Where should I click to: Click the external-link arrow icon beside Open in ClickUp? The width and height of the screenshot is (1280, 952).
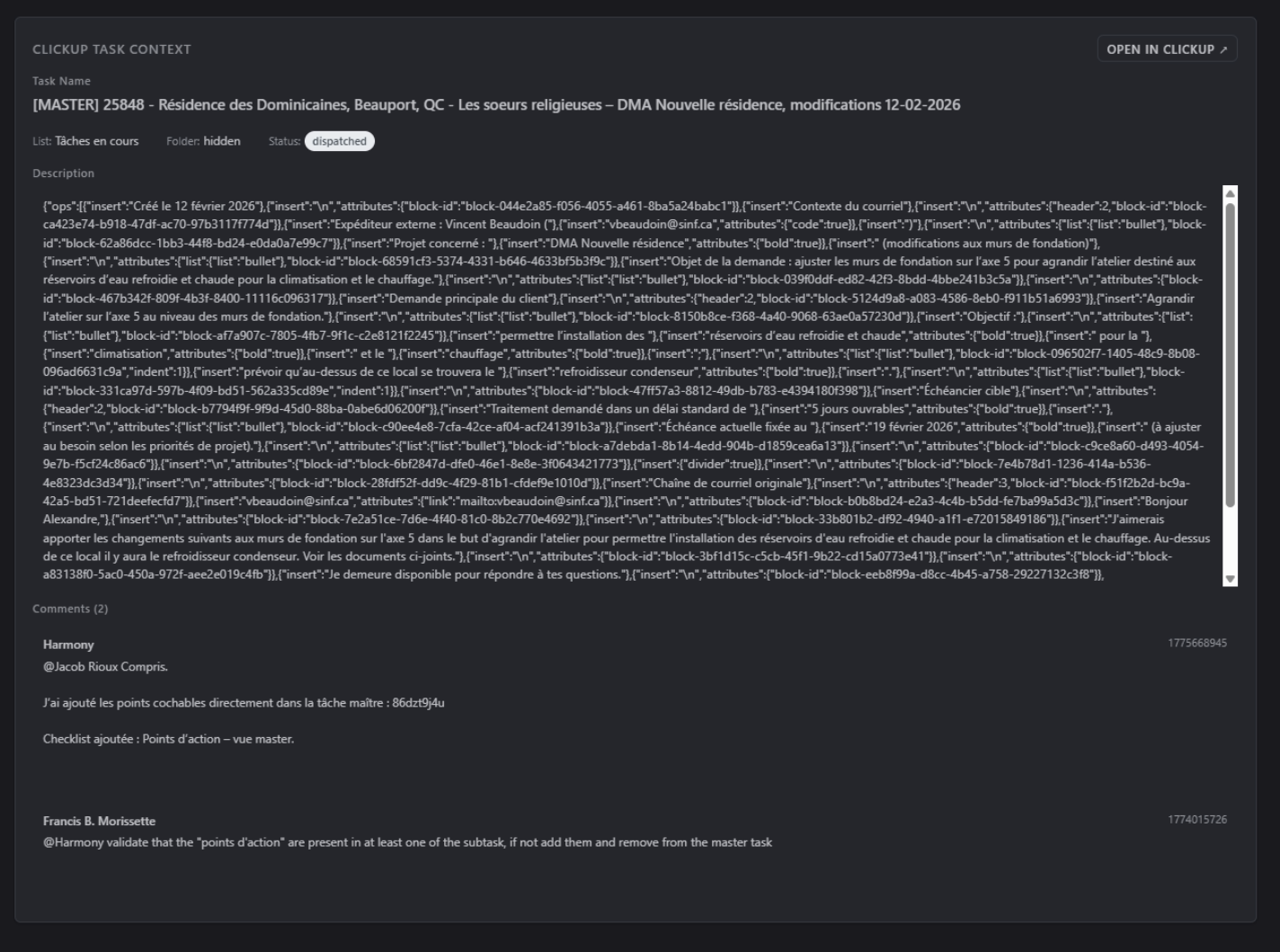1223,49
